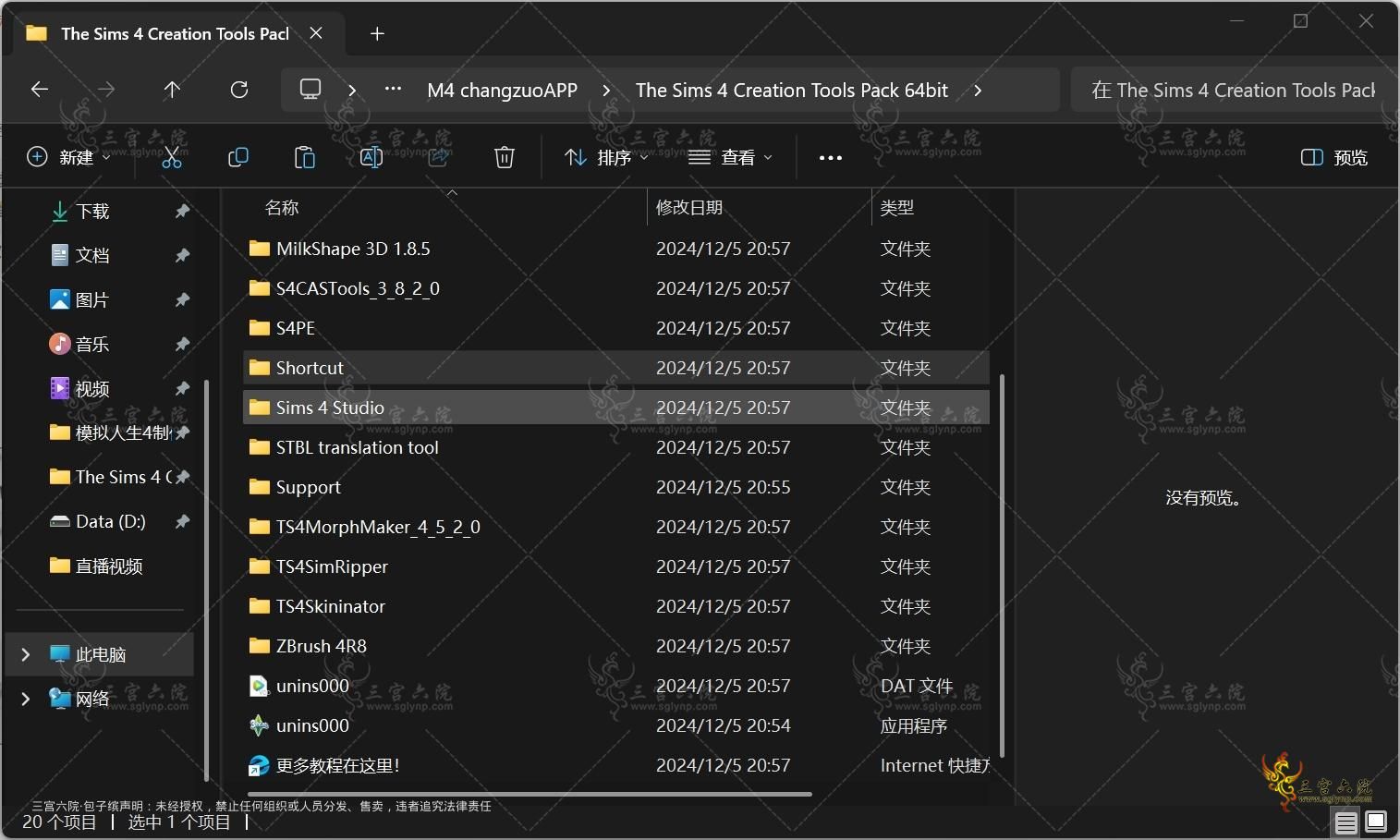Open the 查看 view dropdown
The width and height of the screenshot is (1400, 840).
point(730,158)
